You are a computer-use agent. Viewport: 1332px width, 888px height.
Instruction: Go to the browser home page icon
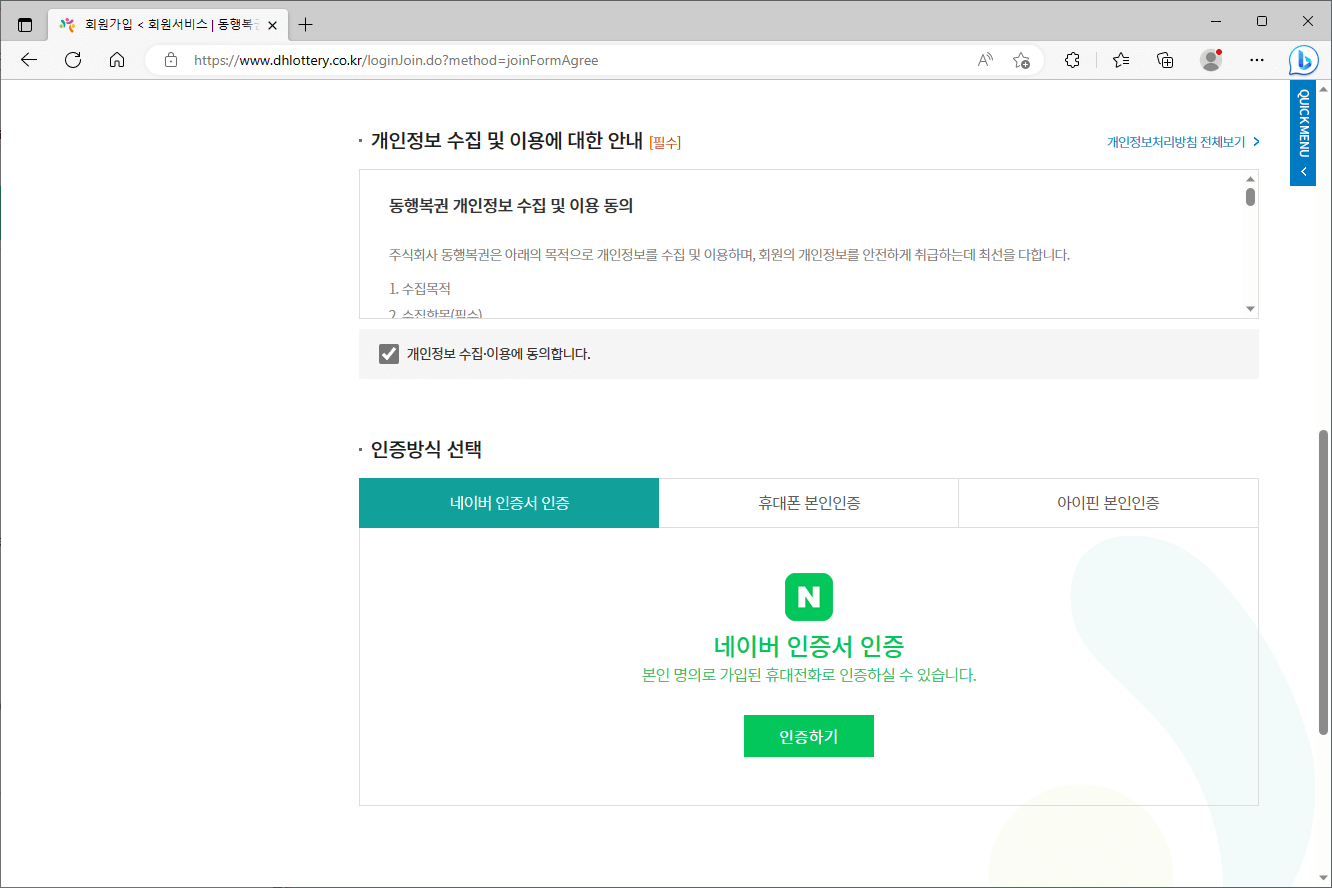[117, 60]
